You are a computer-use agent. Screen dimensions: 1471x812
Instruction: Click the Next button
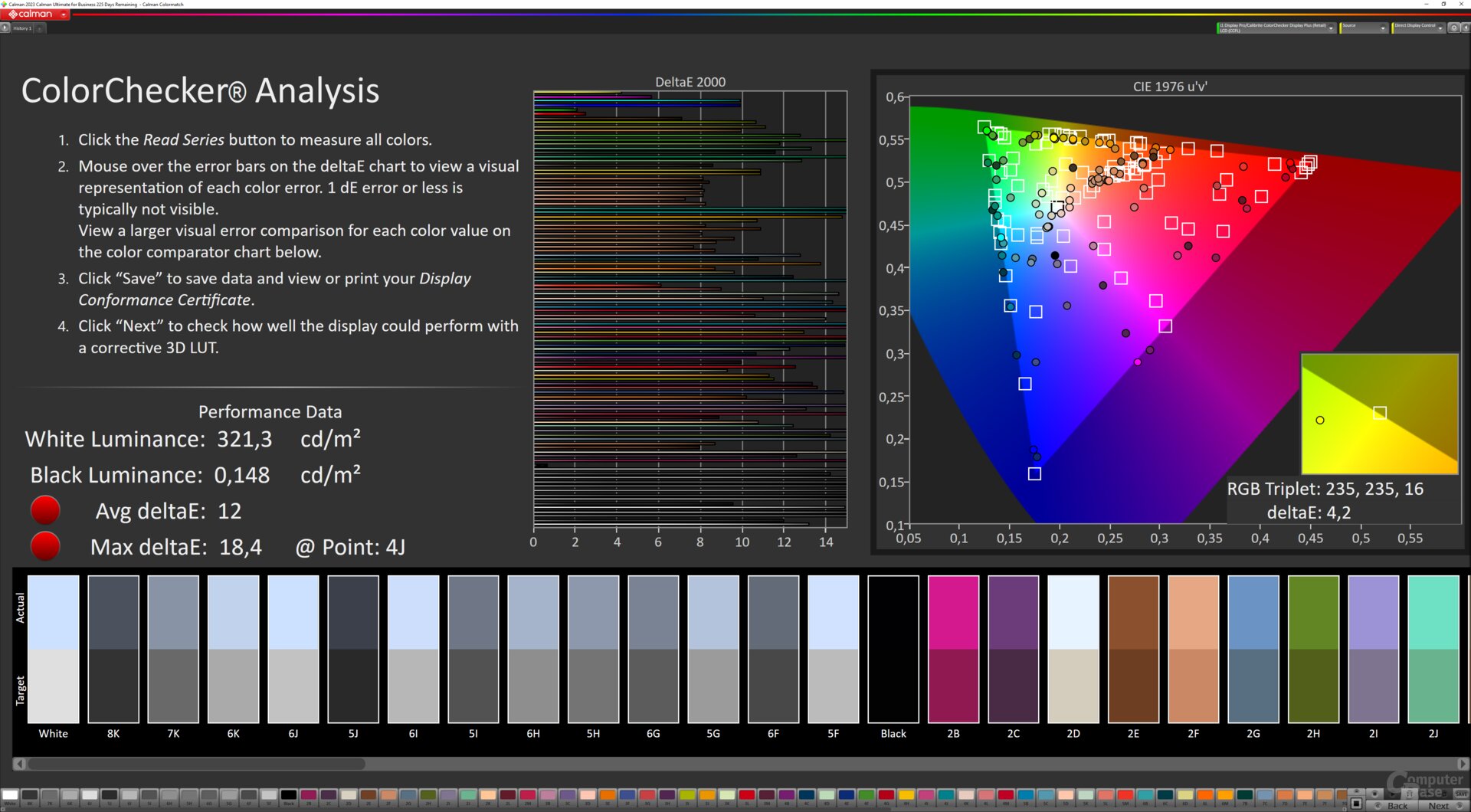click(1444, 805)
